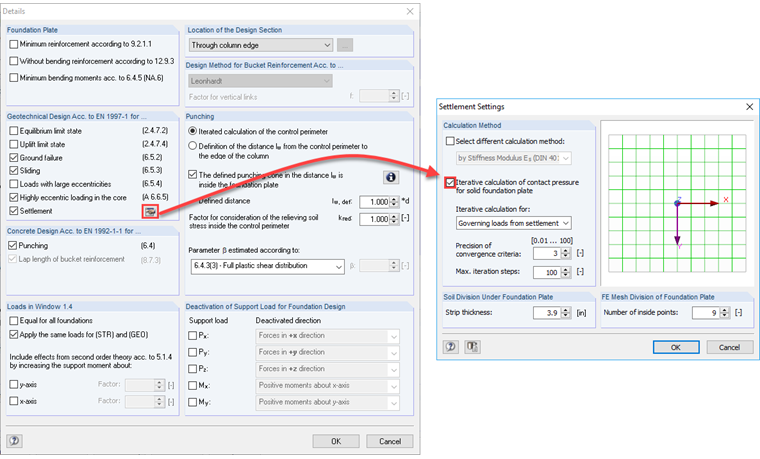Click the Strip thickness value field

547,313
